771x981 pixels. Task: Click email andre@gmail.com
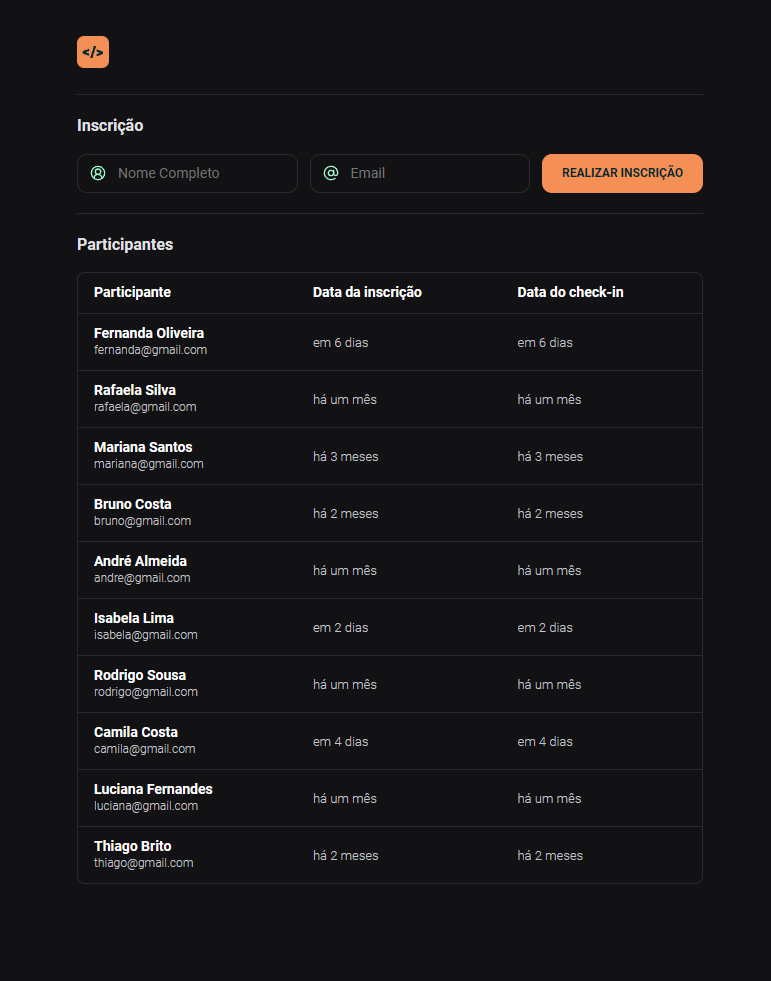click(x=142, y=577)
